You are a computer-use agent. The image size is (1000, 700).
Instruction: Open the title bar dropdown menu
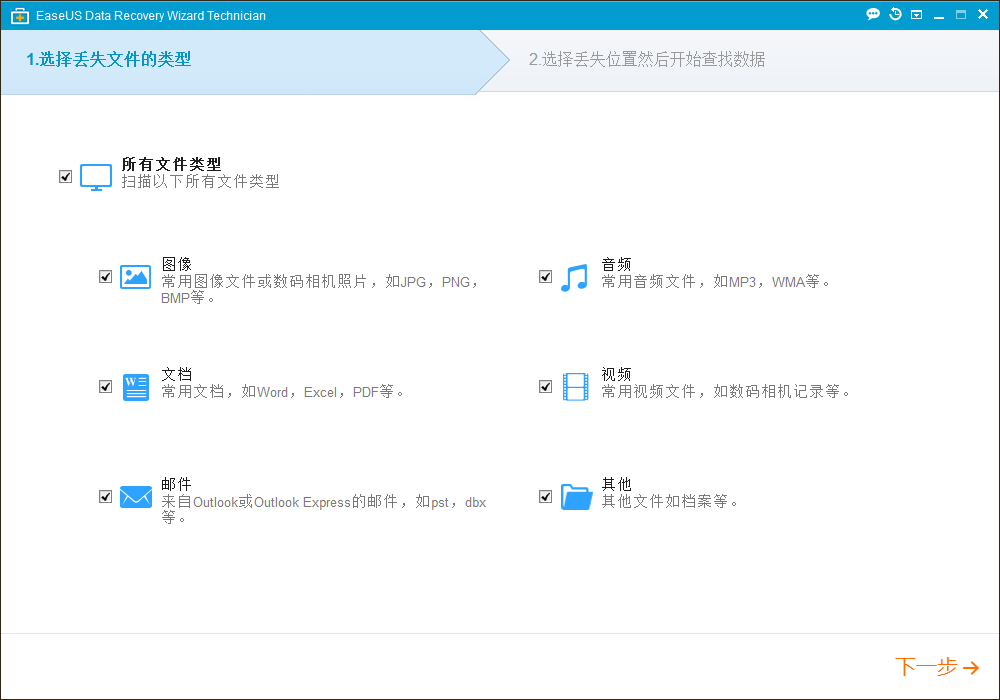916,15
